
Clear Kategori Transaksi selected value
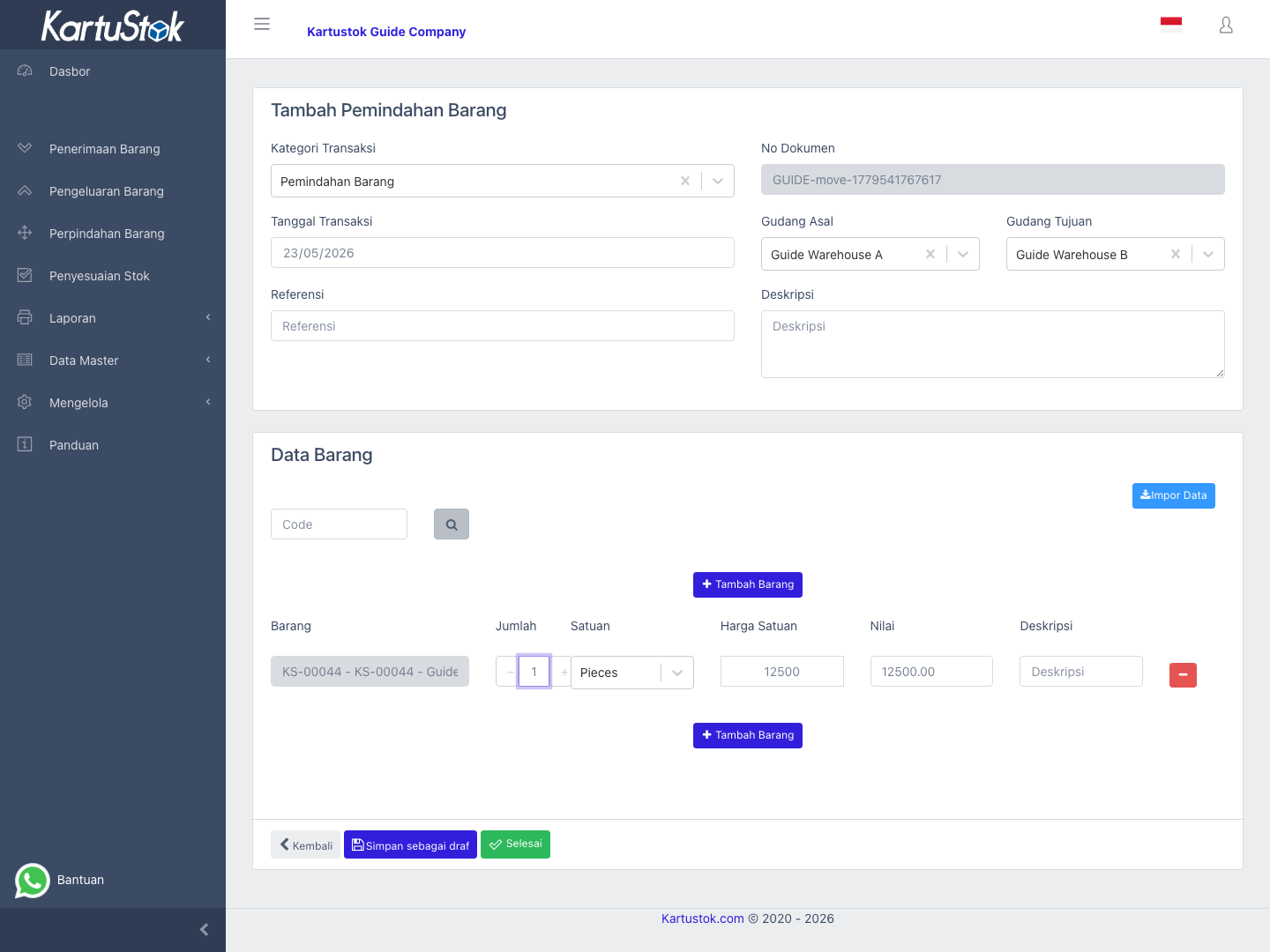pos(684,181)
